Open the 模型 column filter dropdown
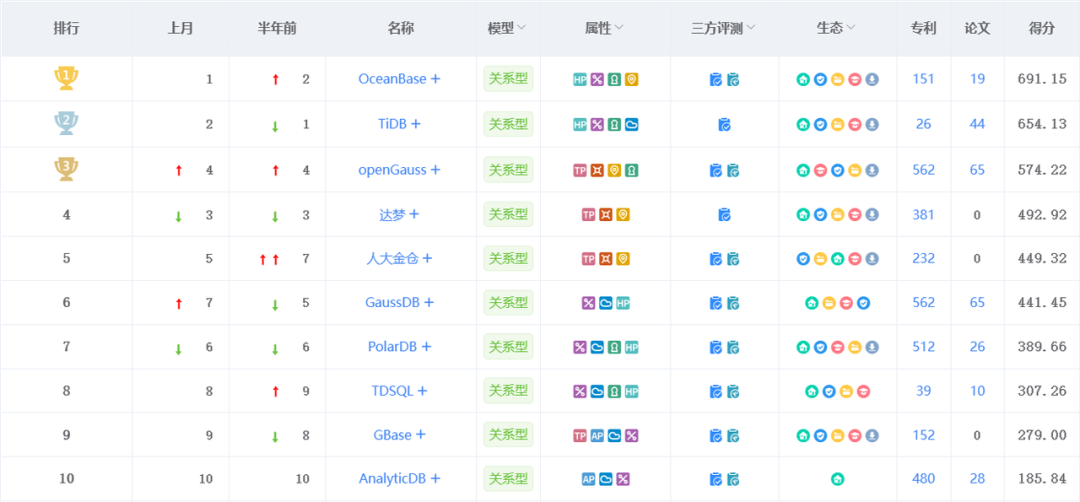 (x=521, y=28)
